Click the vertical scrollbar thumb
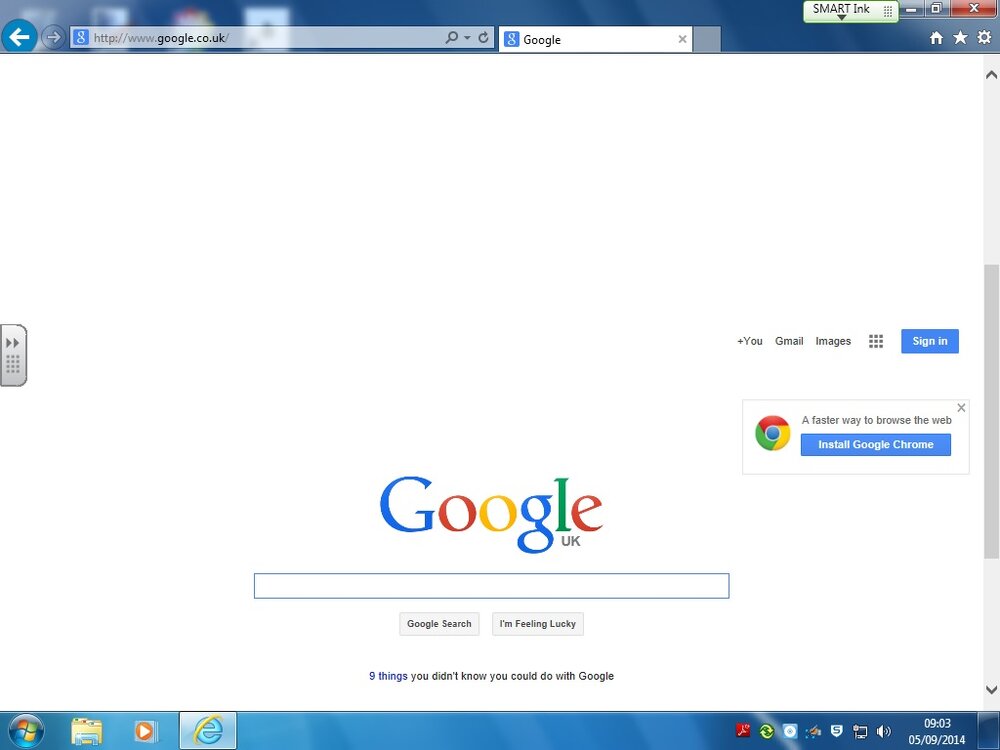The width and height of the screenshot is (1000, 750). [991, 411]
